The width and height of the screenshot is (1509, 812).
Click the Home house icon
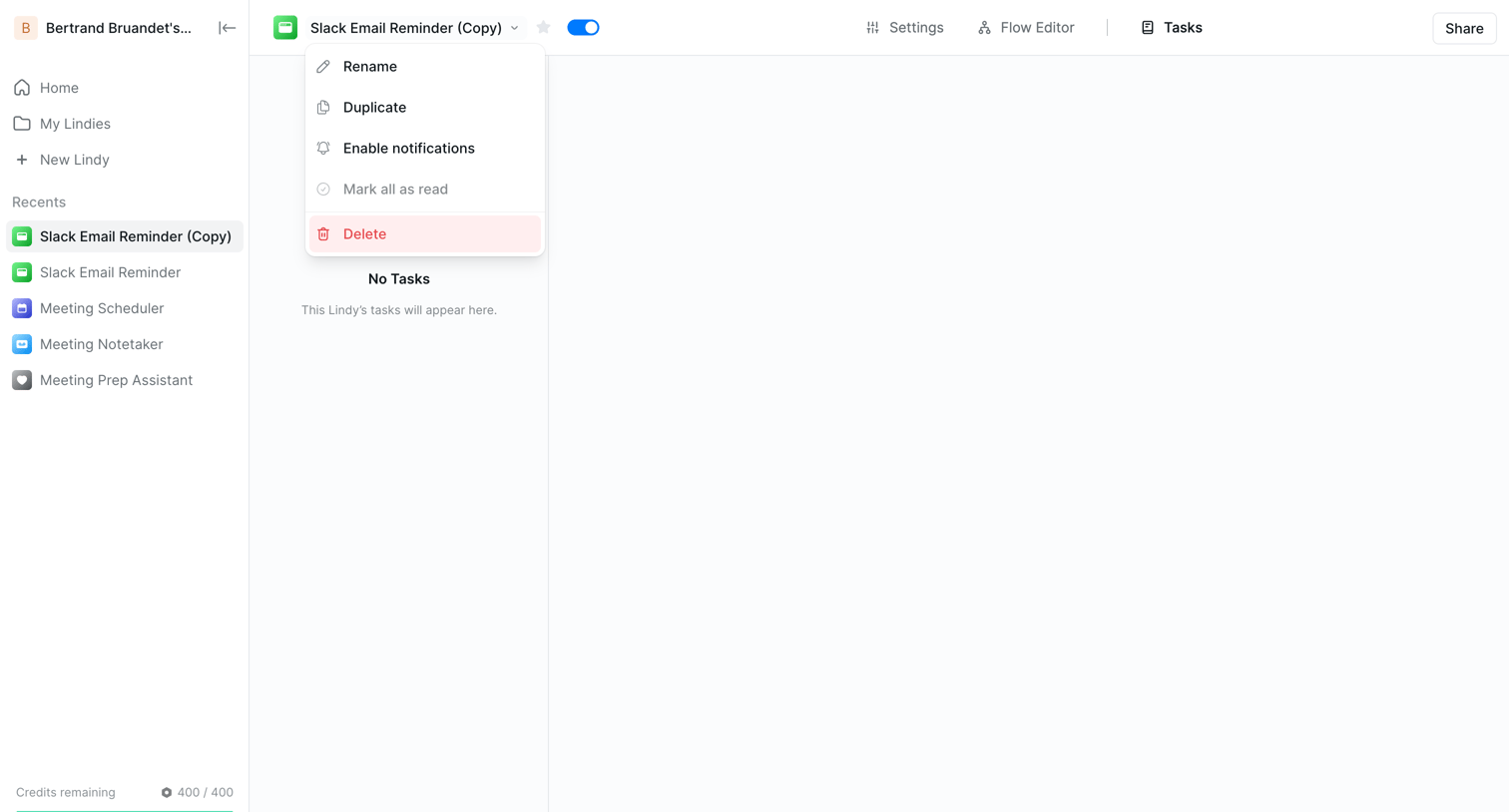pyautogui.click(x=22, y=88)
